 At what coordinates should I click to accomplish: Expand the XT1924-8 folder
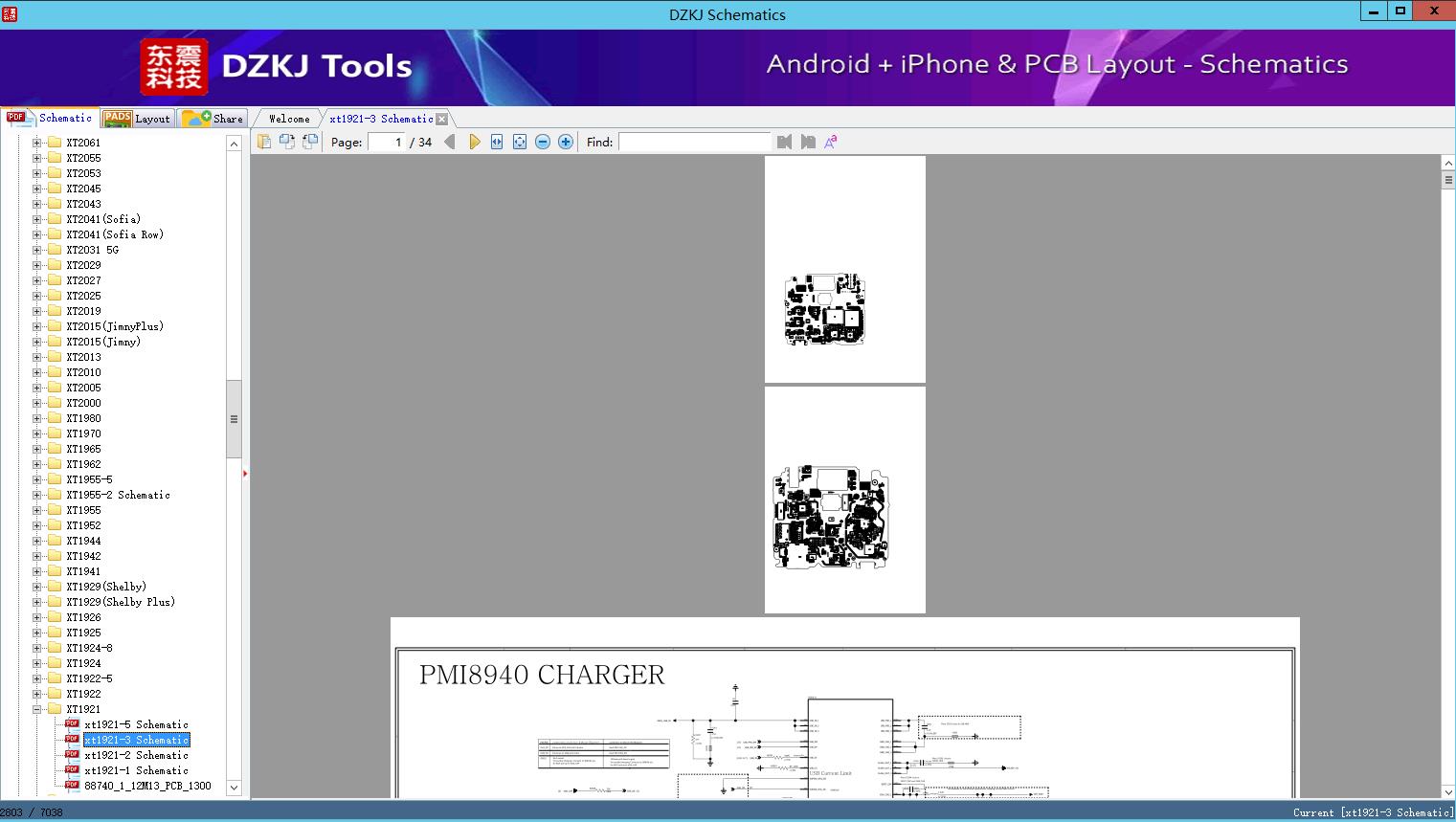pyautogui.click(x=36, y=648)
